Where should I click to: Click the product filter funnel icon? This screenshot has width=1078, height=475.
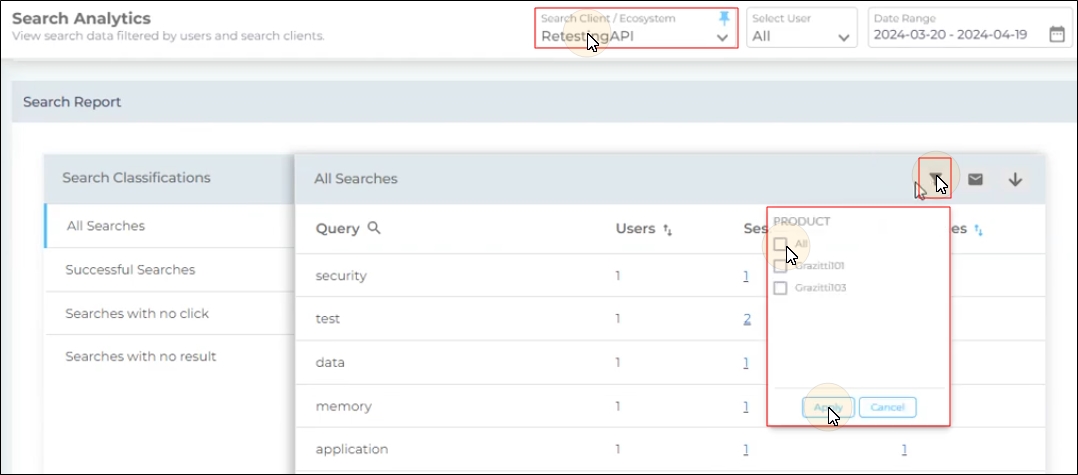tap(935, 179)
